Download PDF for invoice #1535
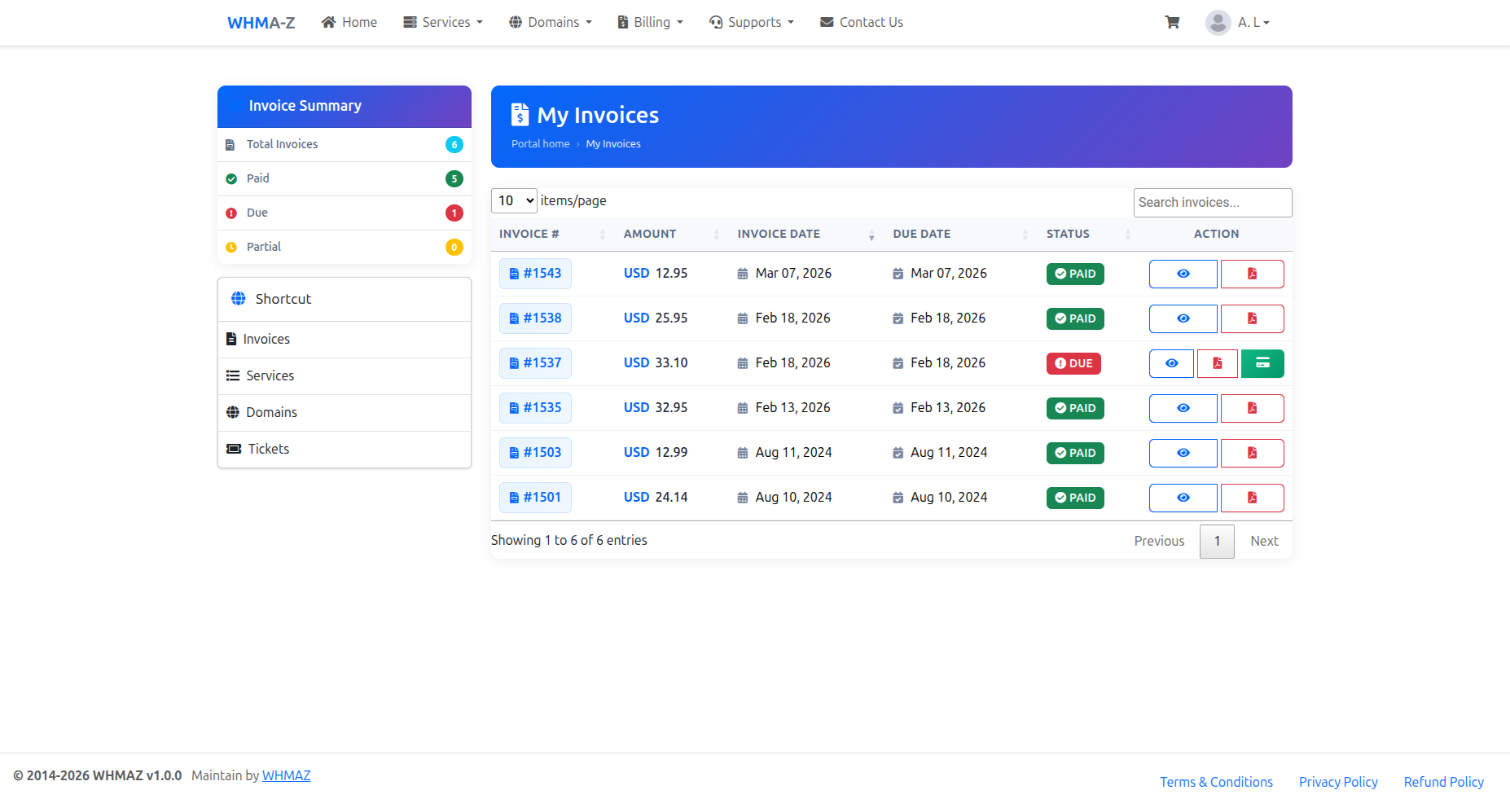The width and height of the screenshot is (1510, 812). [1252, 408]
